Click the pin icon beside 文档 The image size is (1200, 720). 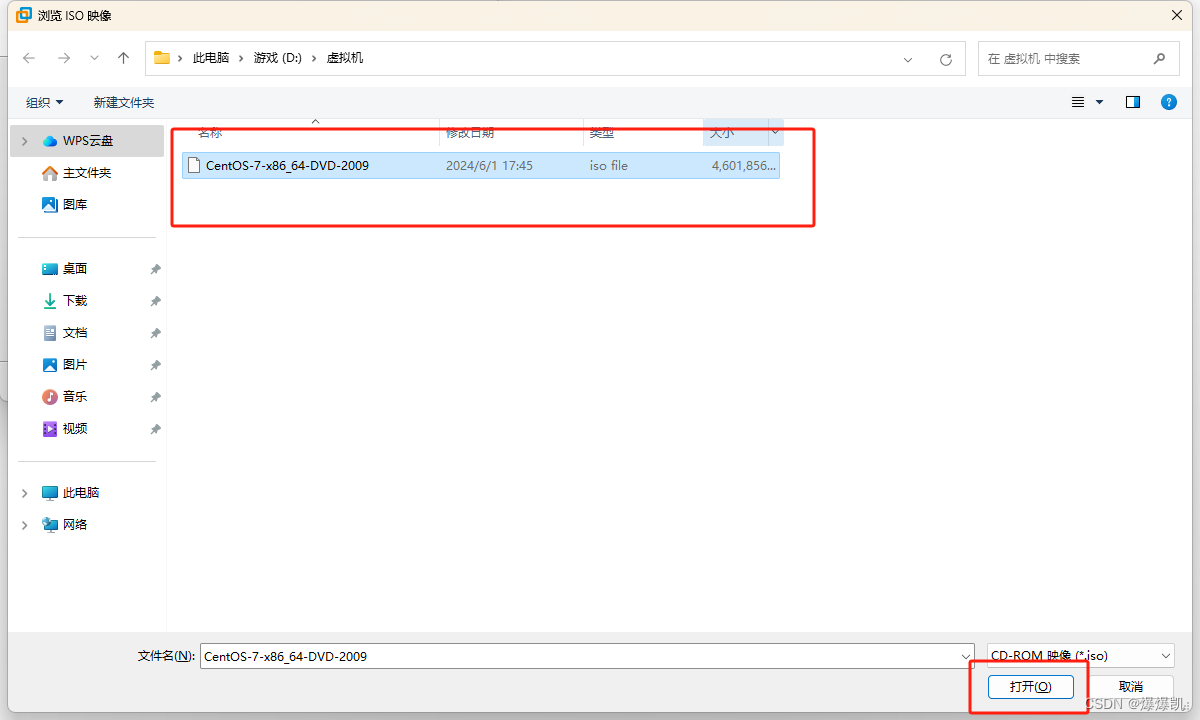pos(155,334)
